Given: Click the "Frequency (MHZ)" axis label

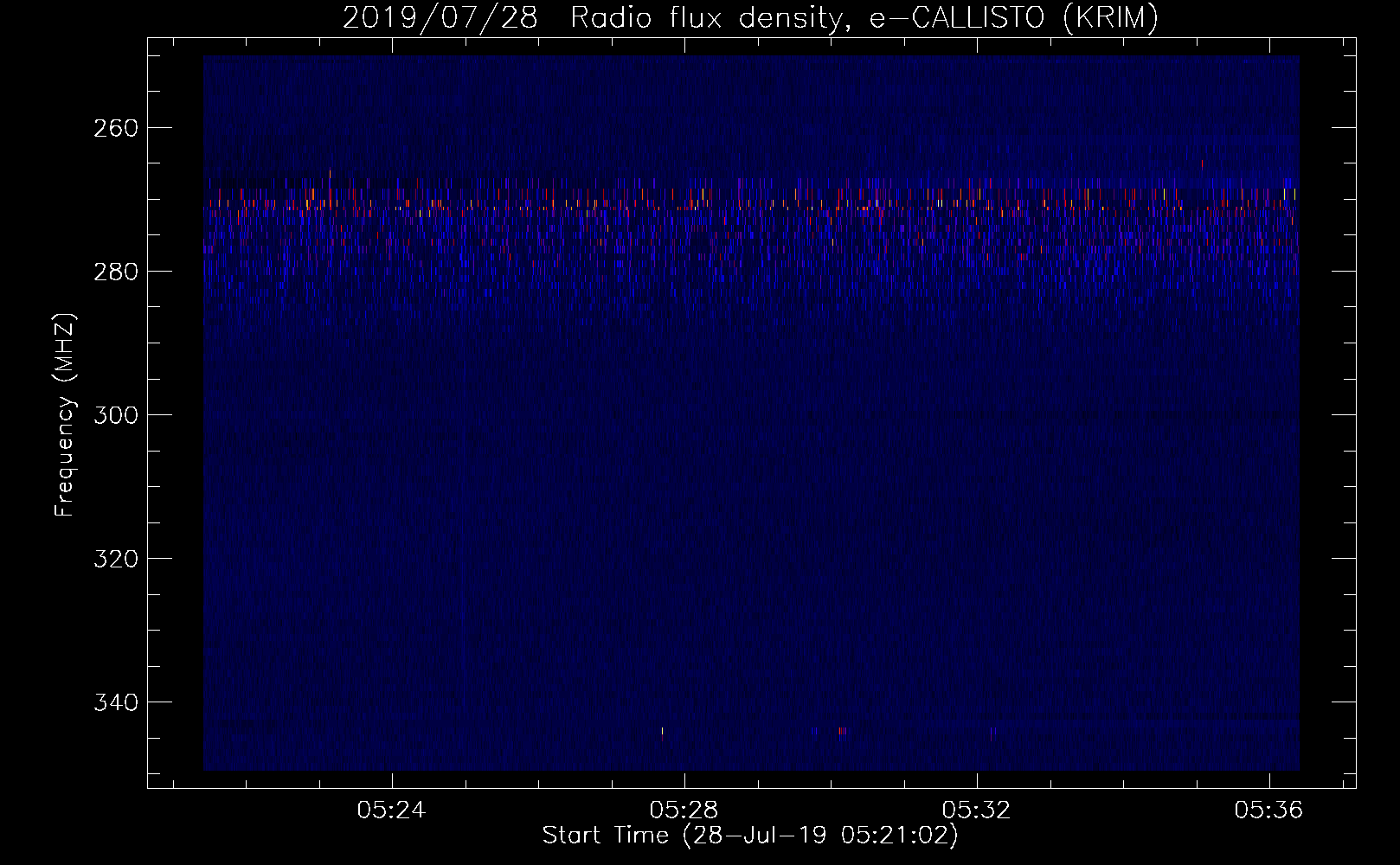Looking at the screenshot, I should click(65, 415).
